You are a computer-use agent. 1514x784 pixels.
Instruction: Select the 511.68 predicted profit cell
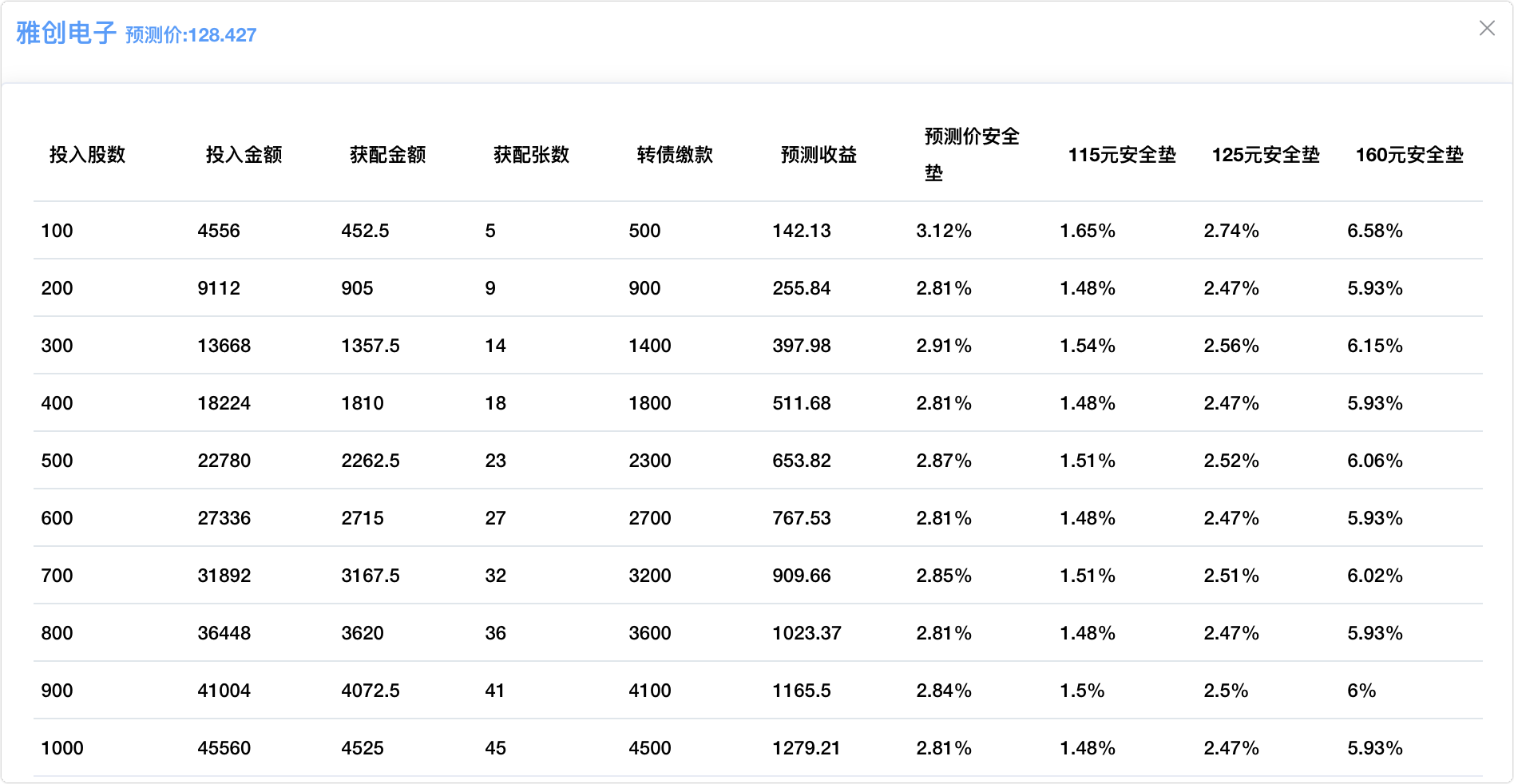pyautogui.click(x=802, y=403)
